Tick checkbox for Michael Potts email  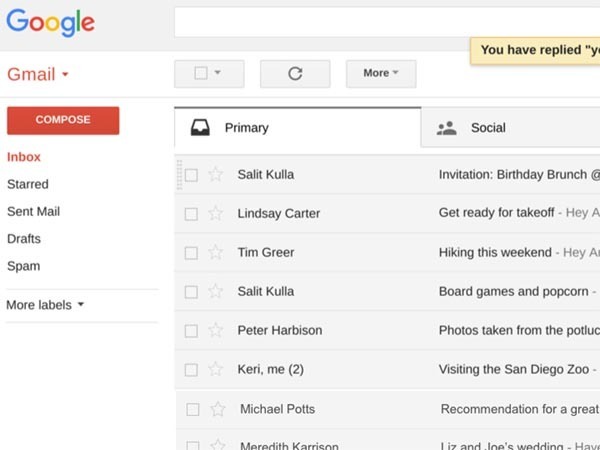pyautogui.click(x=193, y=409)
